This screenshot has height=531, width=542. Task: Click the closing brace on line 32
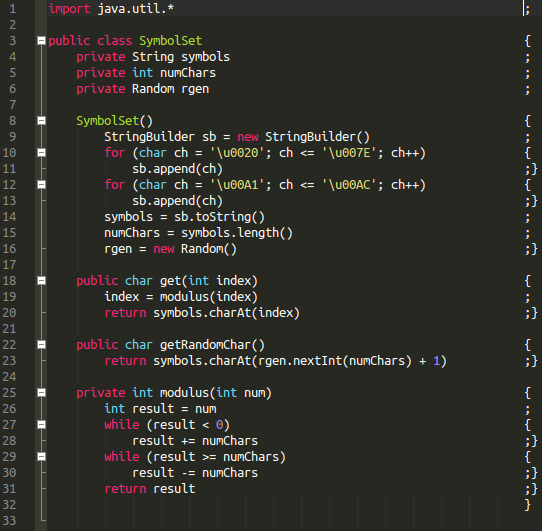pos(527,505)
